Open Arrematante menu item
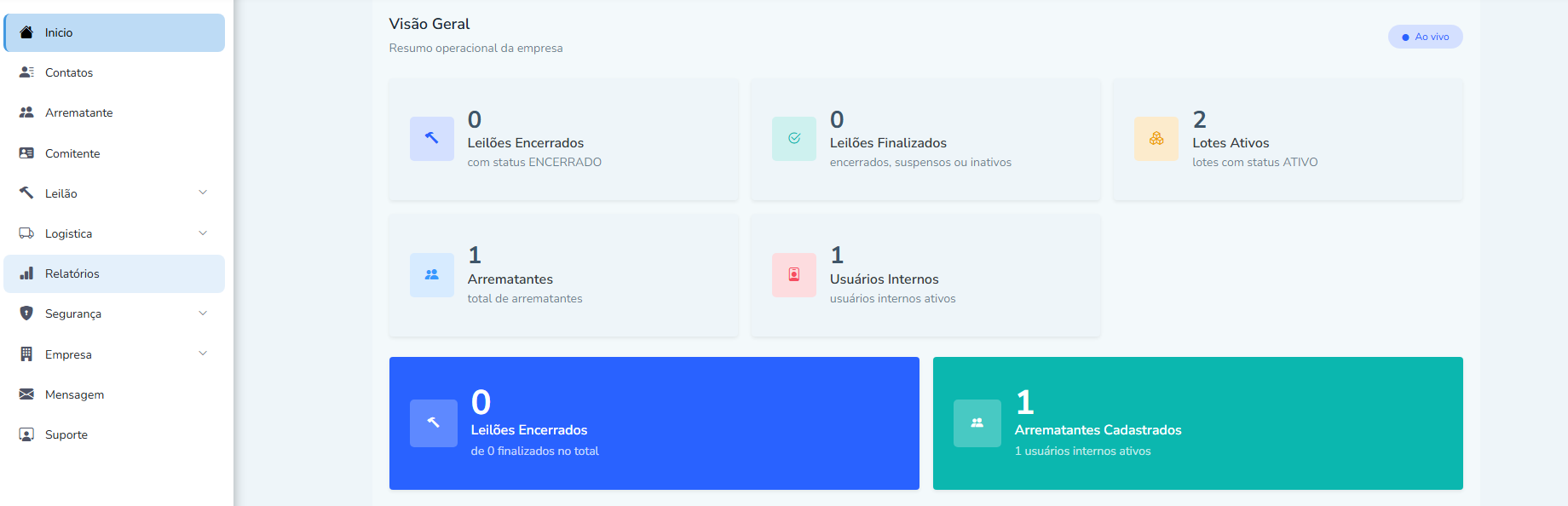 [x=114, y=112]
